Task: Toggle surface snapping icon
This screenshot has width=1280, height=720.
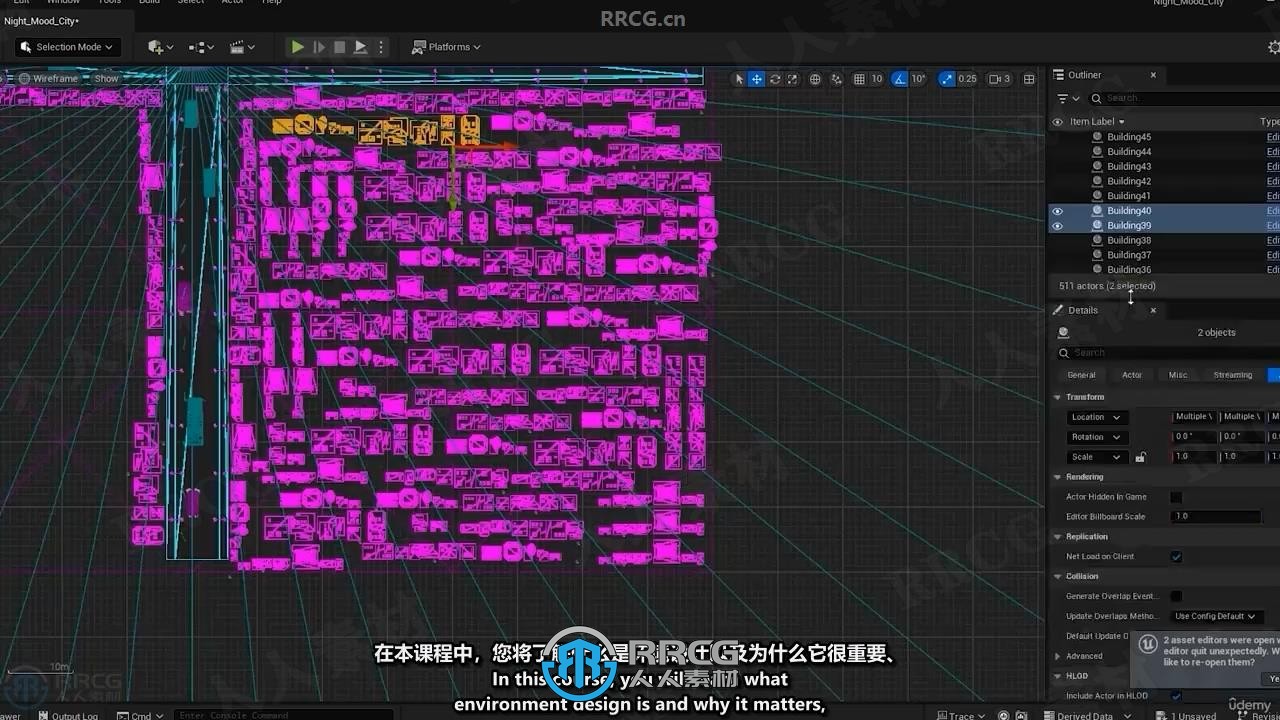Action: coord(837,79)
